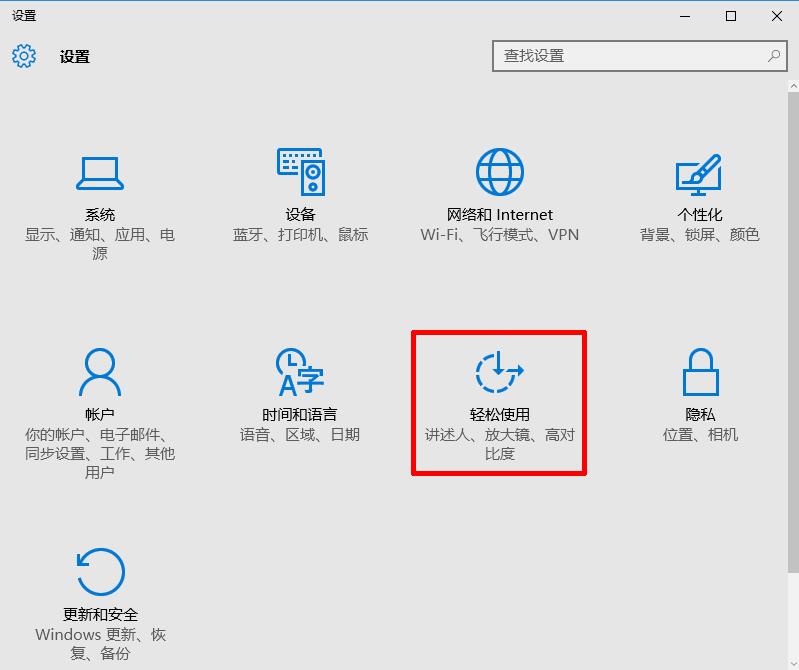The image size is (799, 670).
Task: Open the 网络和 Internet label
Action: [499, 215]
